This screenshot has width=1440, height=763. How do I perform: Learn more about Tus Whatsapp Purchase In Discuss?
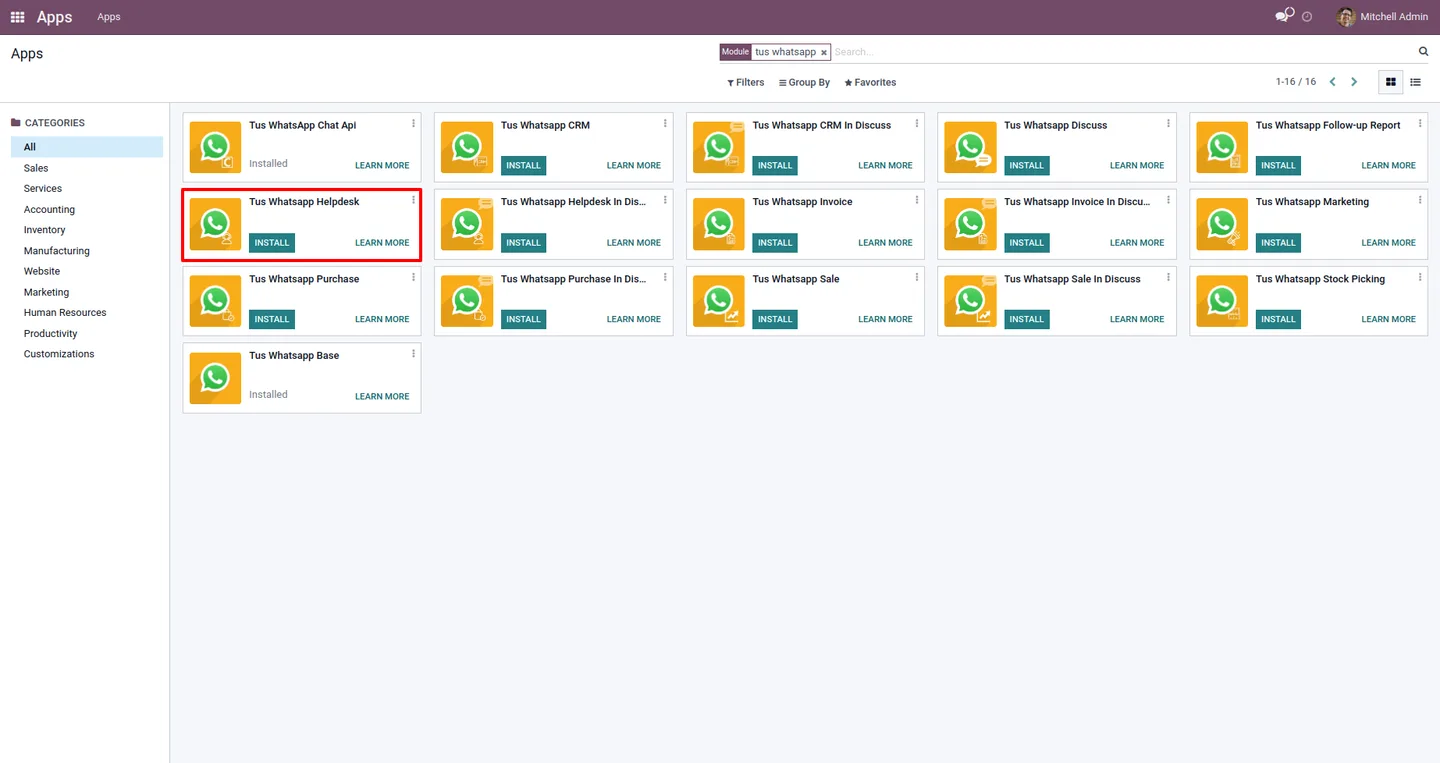[x=634, y=319]
